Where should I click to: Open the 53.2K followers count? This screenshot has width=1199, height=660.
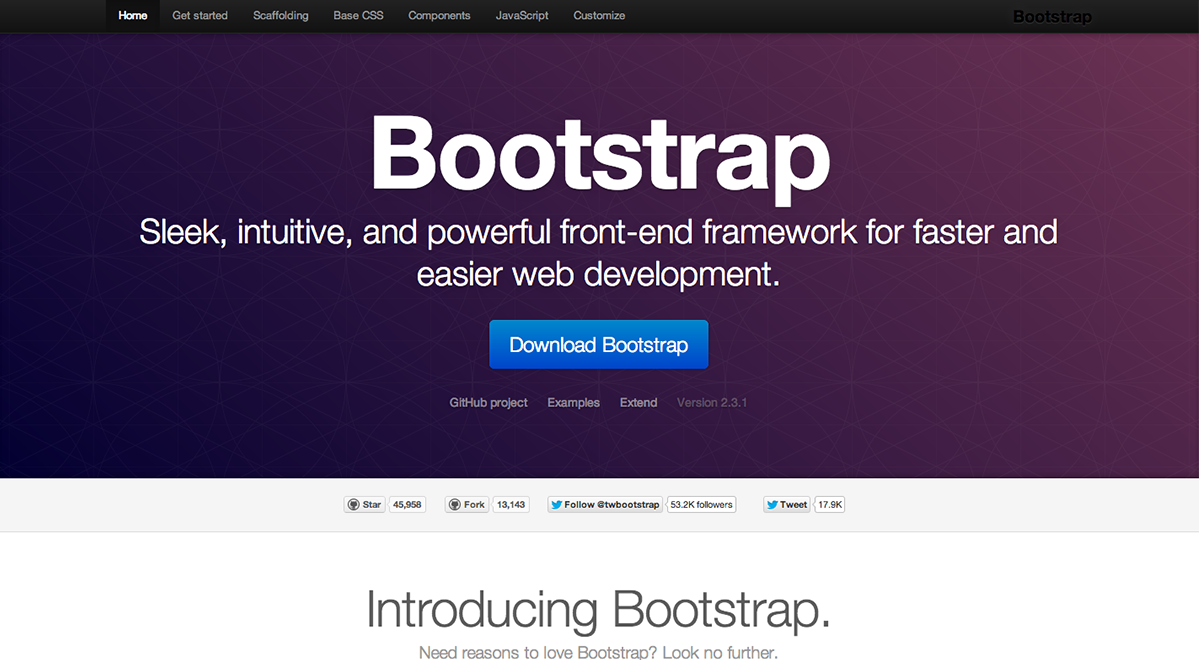coord(701,505)
